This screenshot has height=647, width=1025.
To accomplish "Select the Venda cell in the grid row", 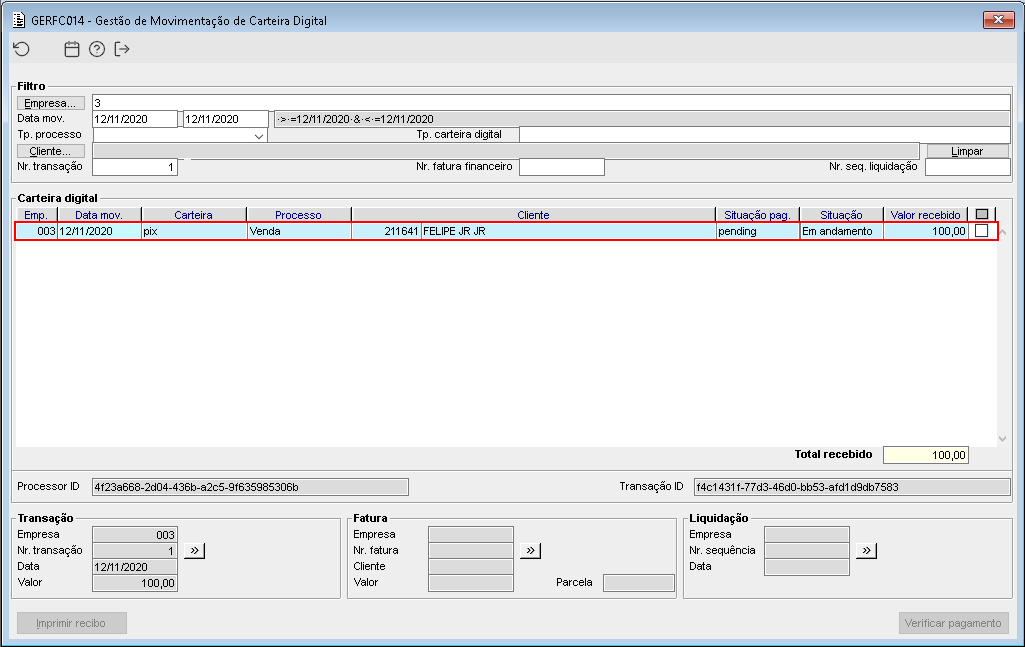I will point(299,231).
